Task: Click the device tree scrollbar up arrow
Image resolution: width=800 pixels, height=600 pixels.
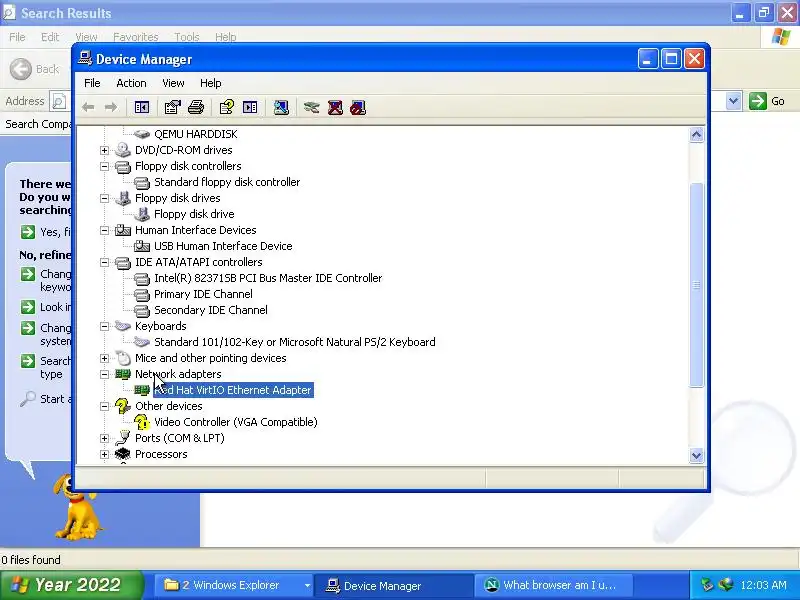Action: click(x=696, y=135)
